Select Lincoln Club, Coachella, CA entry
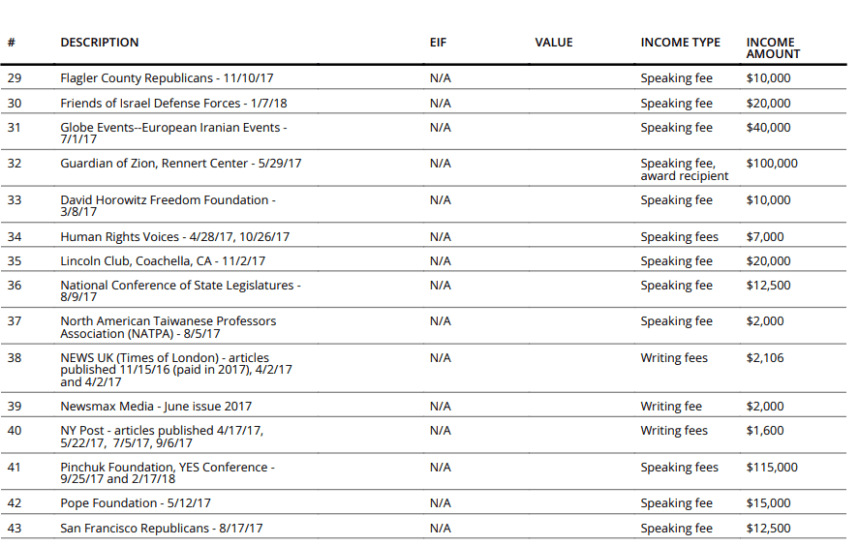859x546 pixels. [x=163, y=261]
